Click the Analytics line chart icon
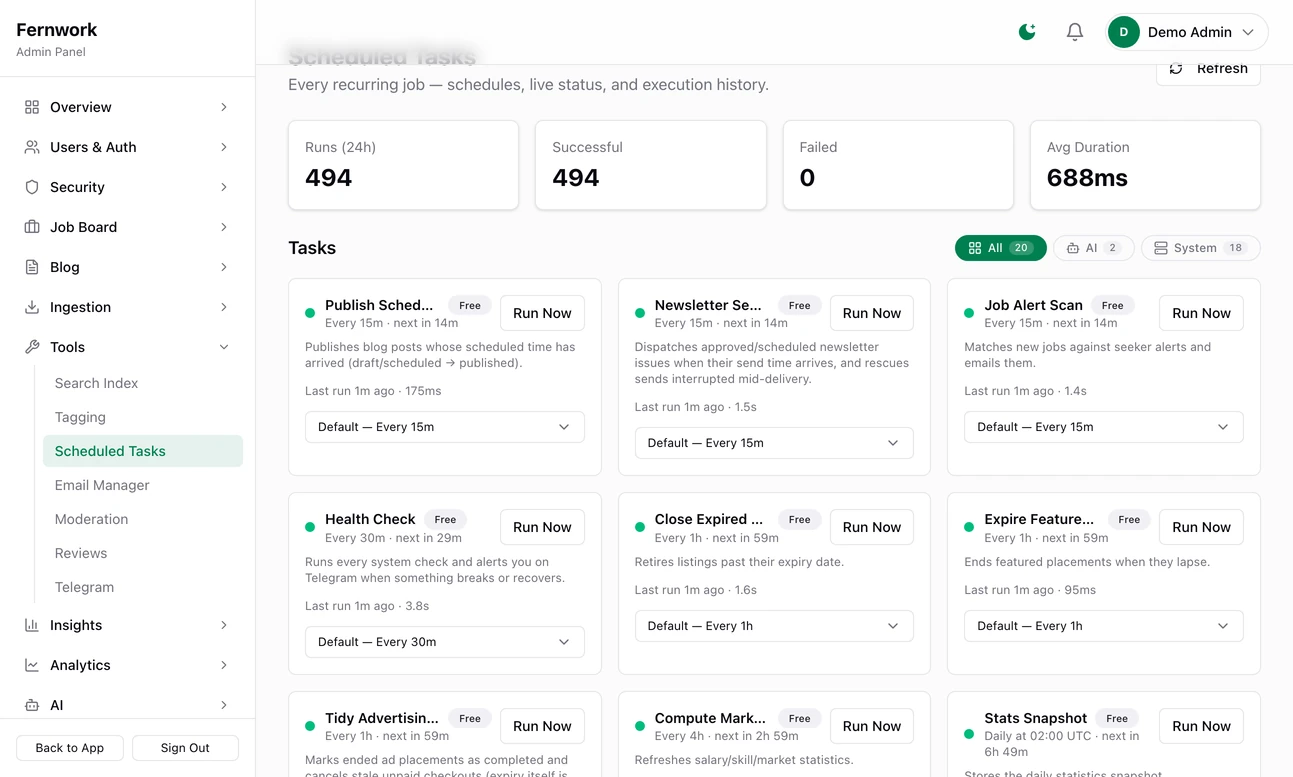The width and height of the screenshot is (1293, 777). point(32,665)
